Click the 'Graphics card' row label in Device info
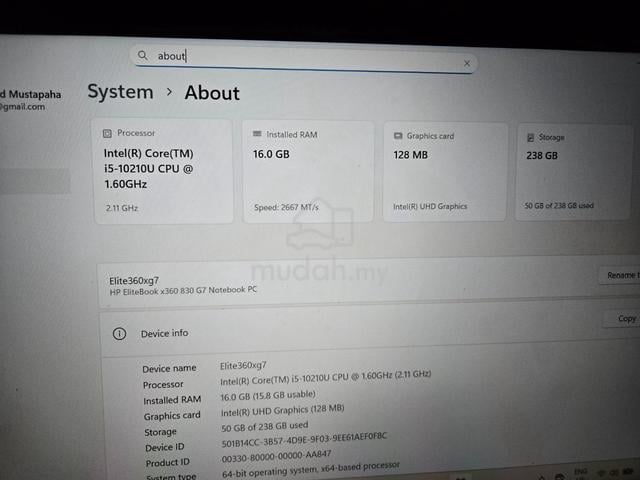The image size is (640, 480). (x=172, y=416)
